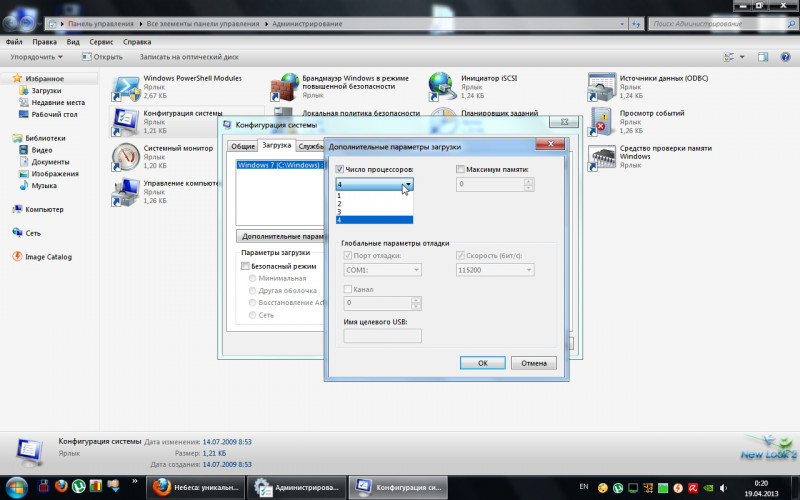Enable Максимум памяти checkbox

point(460,169)
